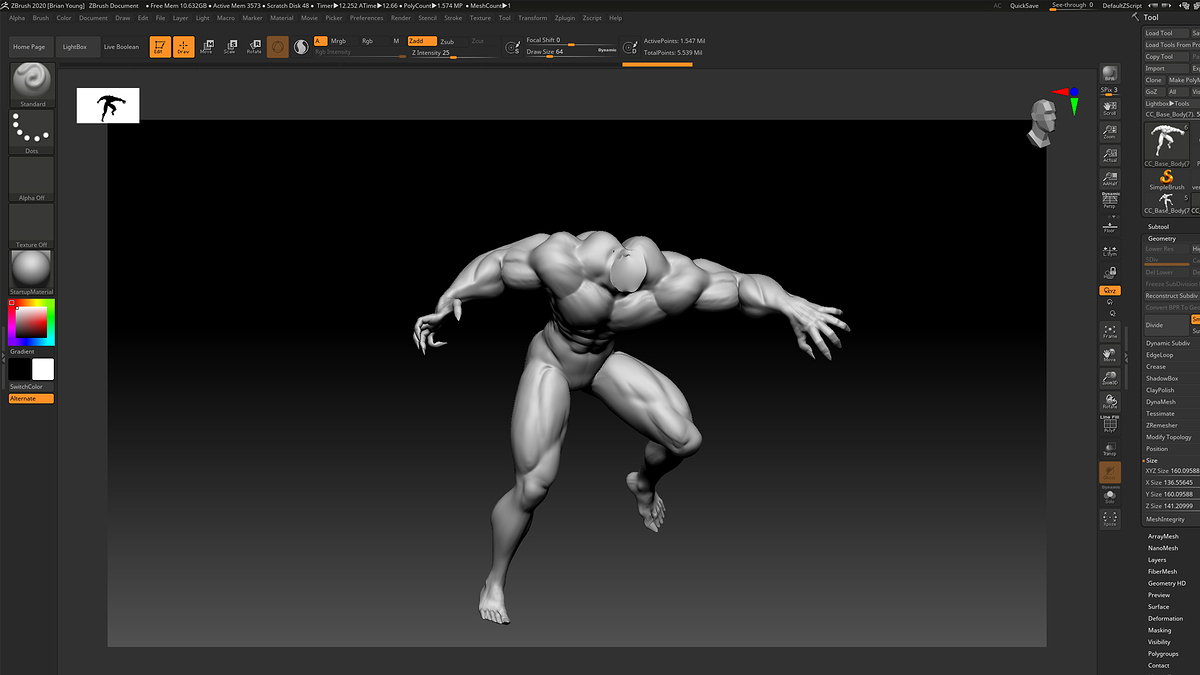Click the BPR render button

[x=1109, y=75]
